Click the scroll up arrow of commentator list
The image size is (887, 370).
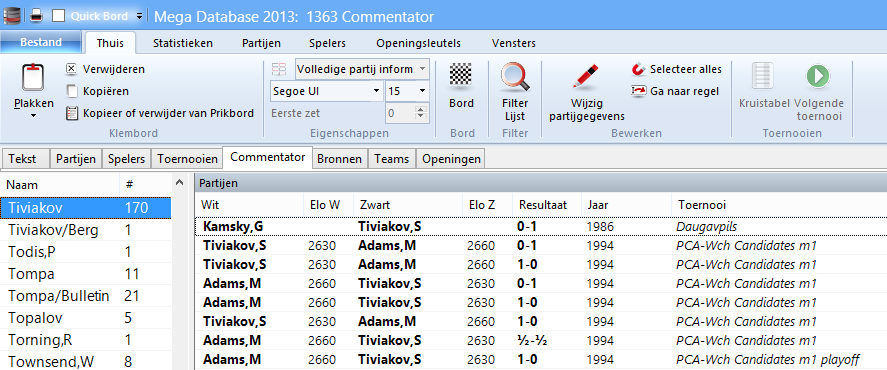(x=180, y=183)
